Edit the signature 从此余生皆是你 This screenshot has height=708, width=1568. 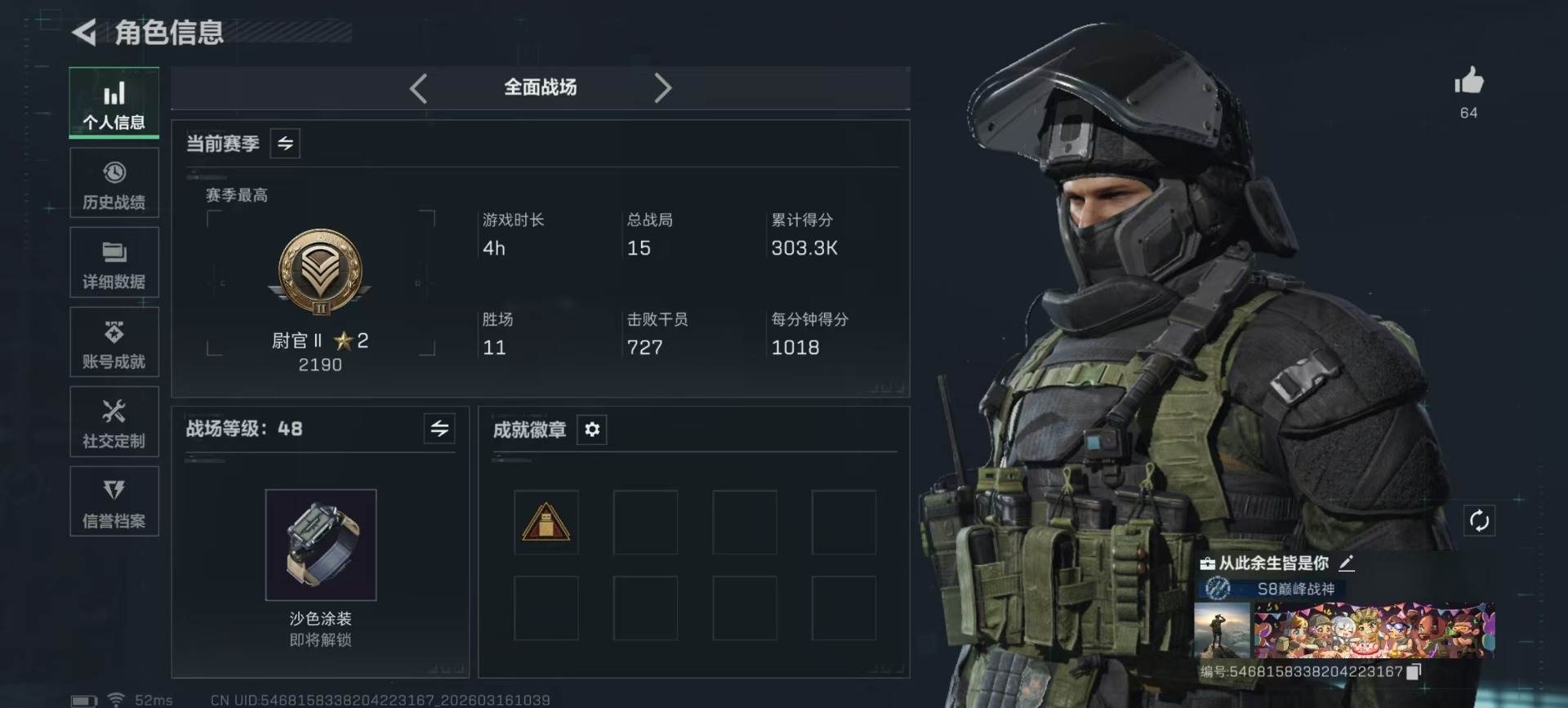(x=1347, y=563)
